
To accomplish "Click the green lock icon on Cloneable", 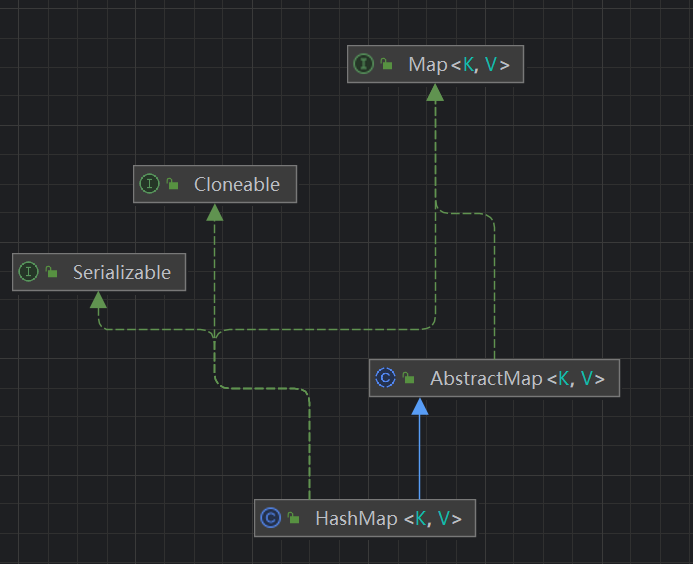I will click(x=172, y=184).
